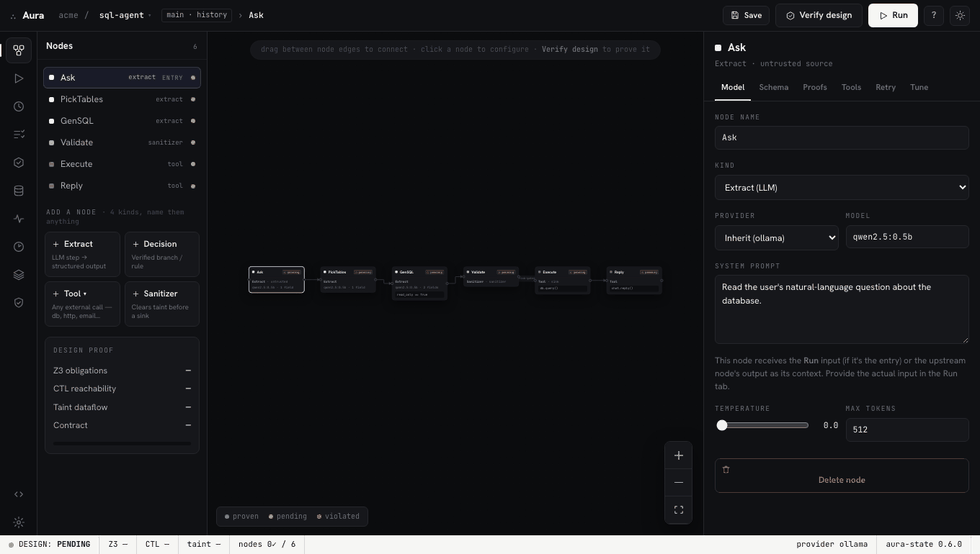Screen dimensions: 980x554
Task: Open the checklist icon in sidebar
Action: point(19,134)
